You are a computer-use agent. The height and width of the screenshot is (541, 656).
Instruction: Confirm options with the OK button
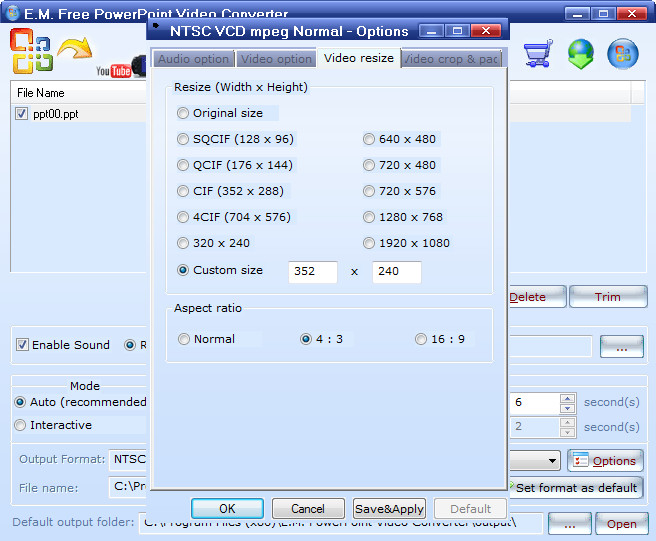pos(227,508)
